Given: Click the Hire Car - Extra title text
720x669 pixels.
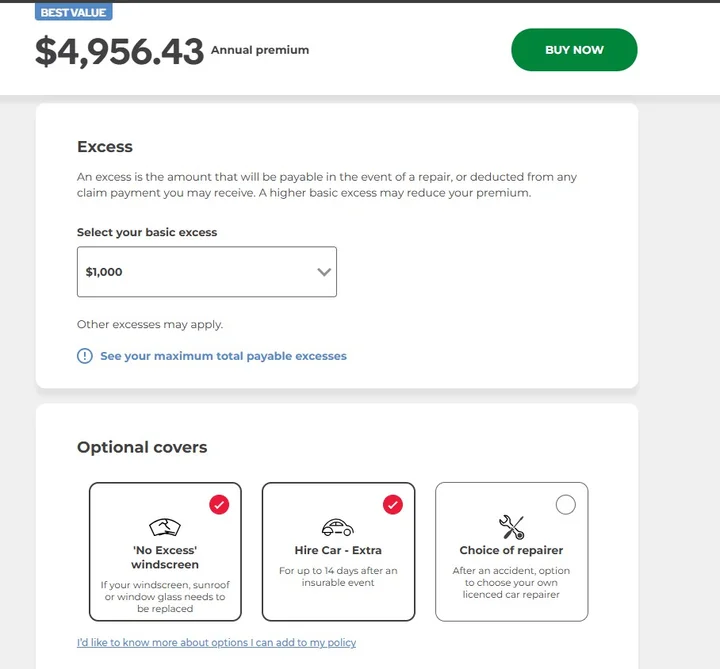Looking at the screenshot, I should [338, 550].
